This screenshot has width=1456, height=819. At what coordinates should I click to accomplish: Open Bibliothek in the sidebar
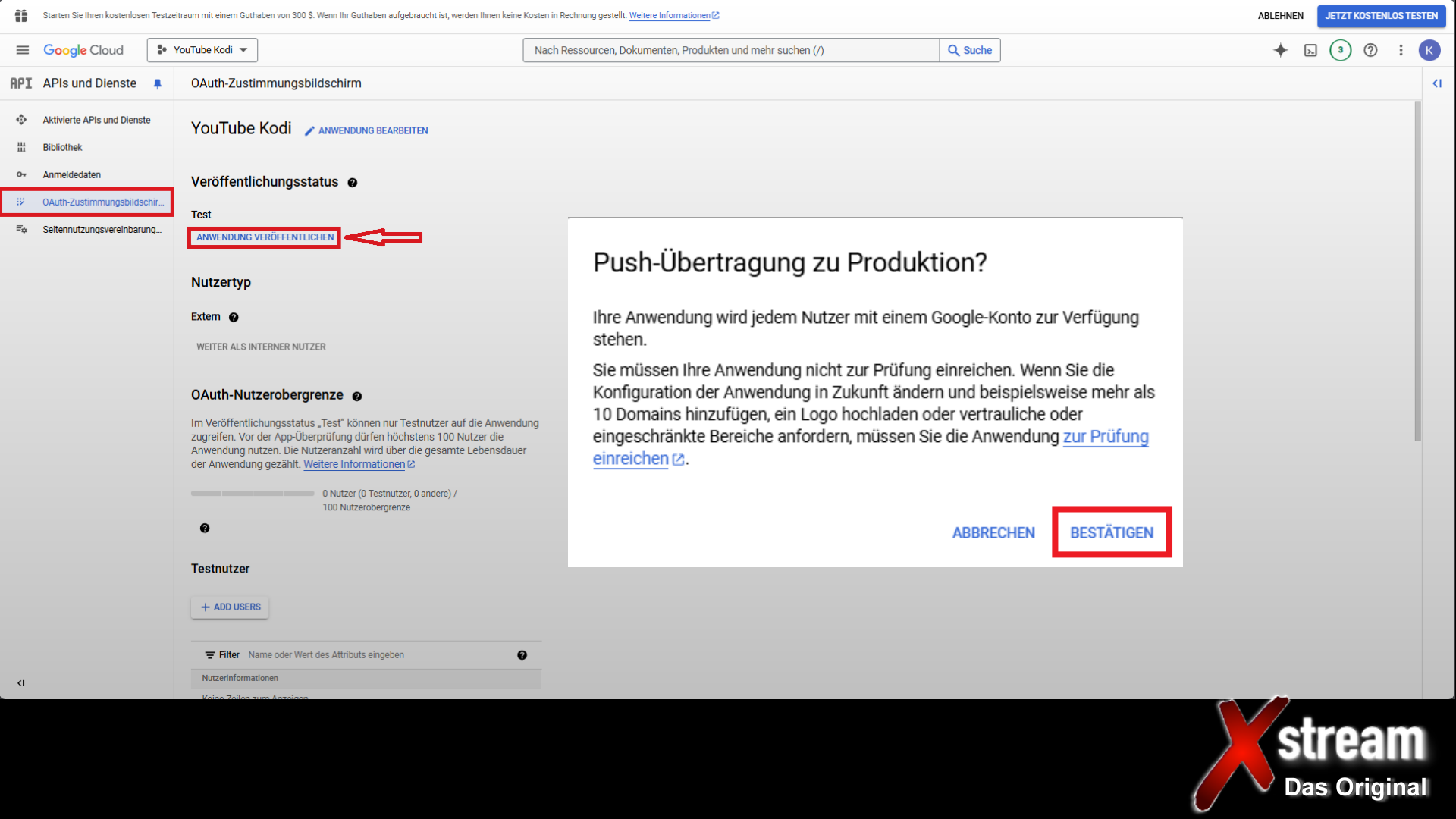[62, 147]
